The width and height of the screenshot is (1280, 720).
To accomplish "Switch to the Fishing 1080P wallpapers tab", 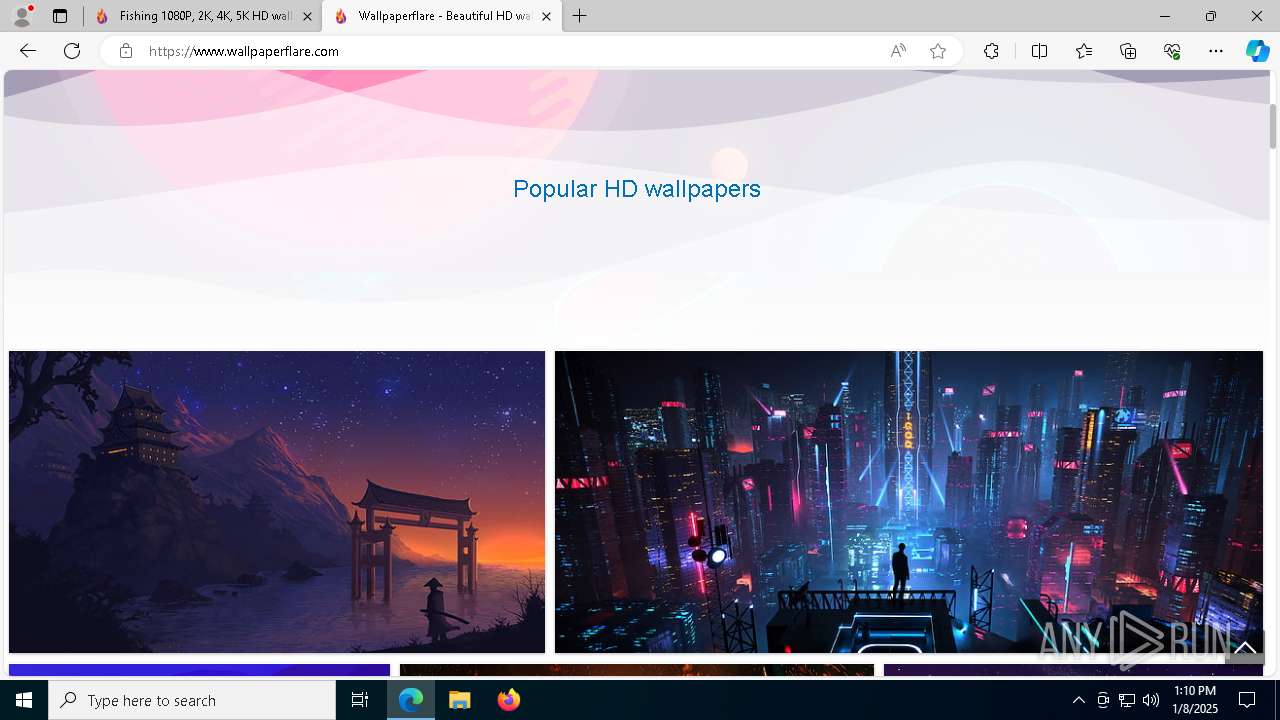I will (203, 16).
